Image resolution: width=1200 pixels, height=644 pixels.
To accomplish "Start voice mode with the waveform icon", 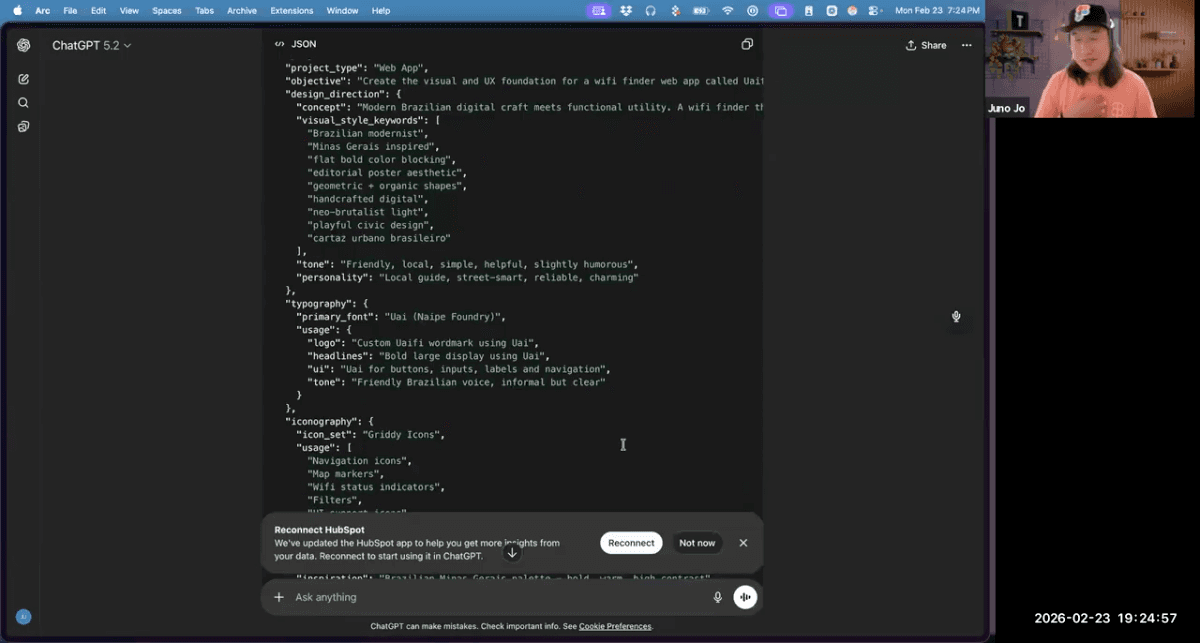I will [744, 597].
